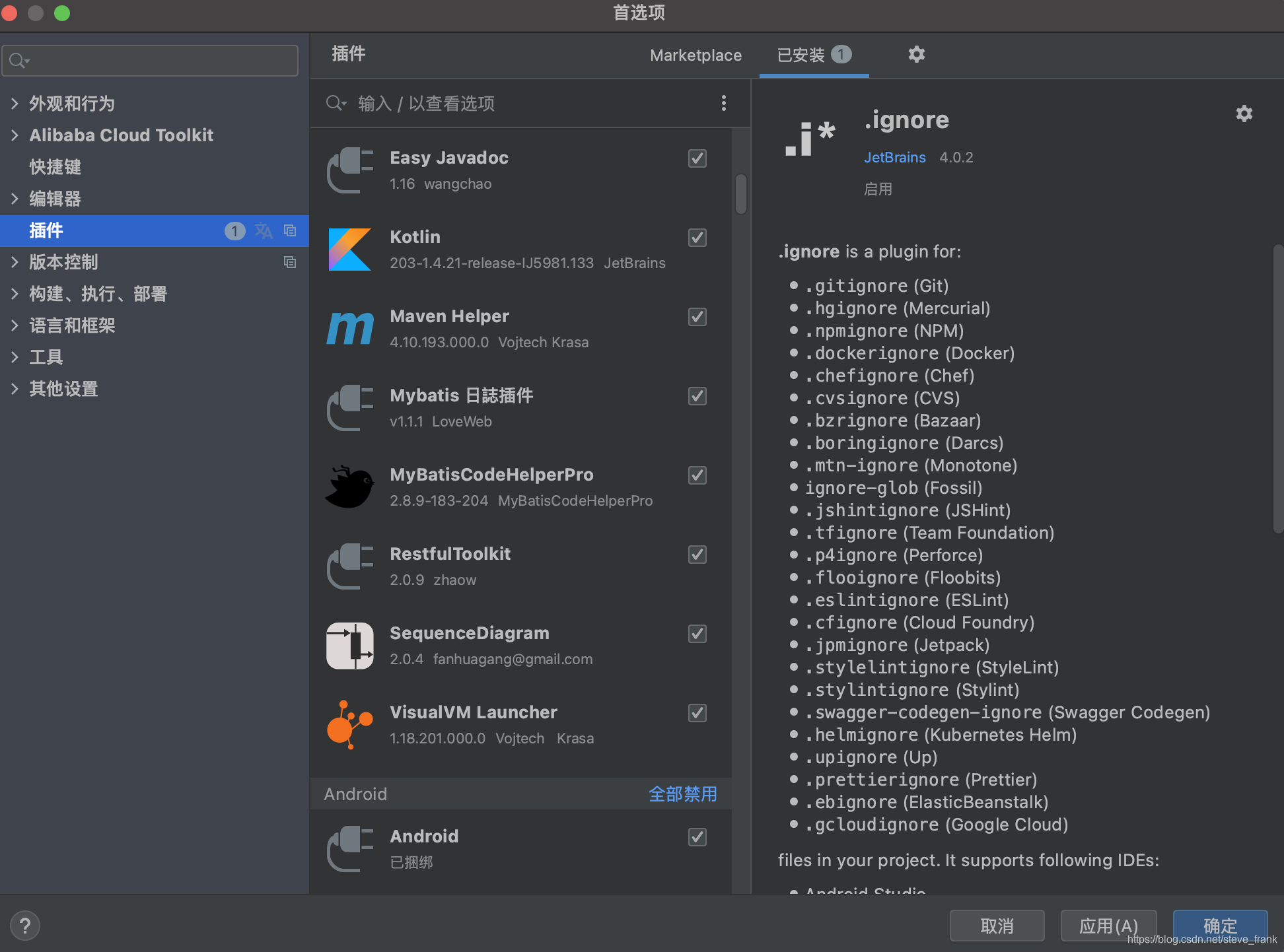
Task: Select the Easy Javadoc plugin name
Action: coord(449,158)
